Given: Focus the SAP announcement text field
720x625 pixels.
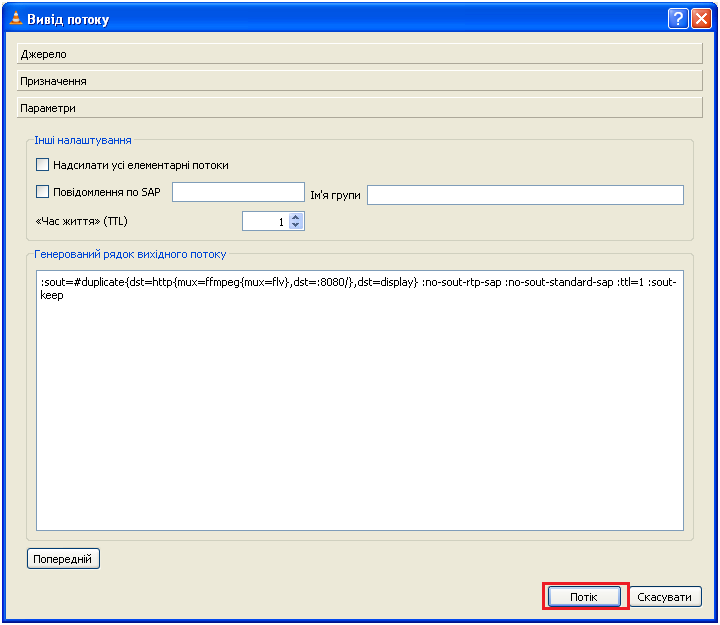Looking at the screenshot, I should pos(238,192).
